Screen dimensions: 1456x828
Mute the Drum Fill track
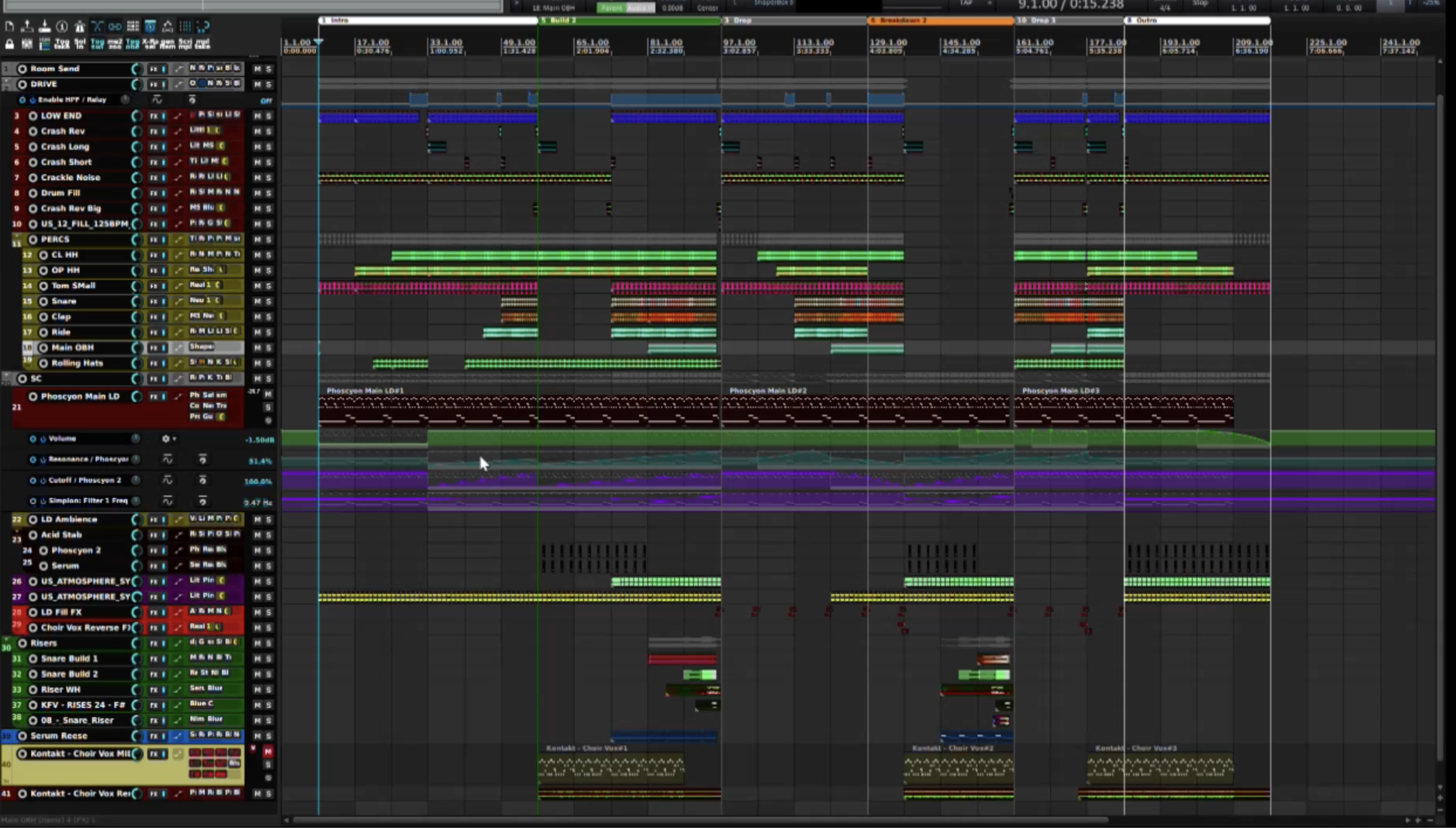(x=257, y=194)
